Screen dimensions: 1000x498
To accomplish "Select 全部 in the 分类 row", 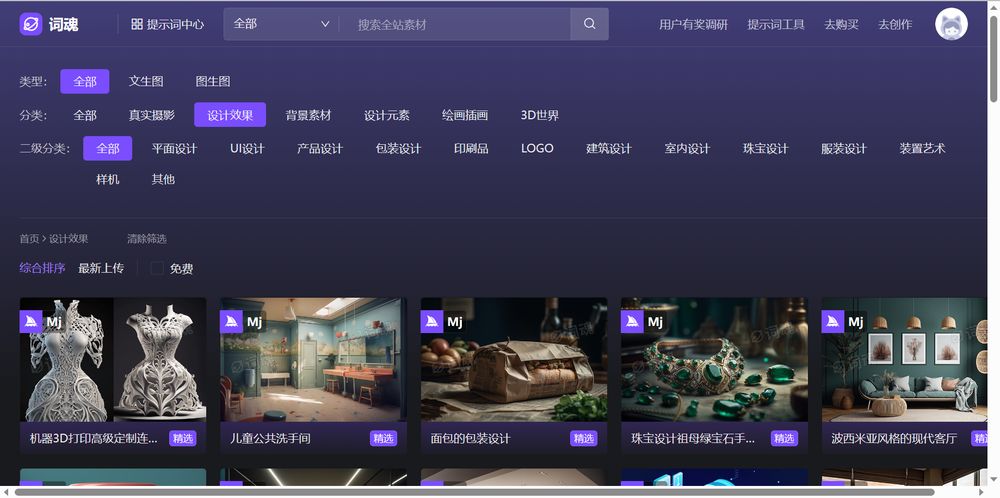I will point(85,115).
